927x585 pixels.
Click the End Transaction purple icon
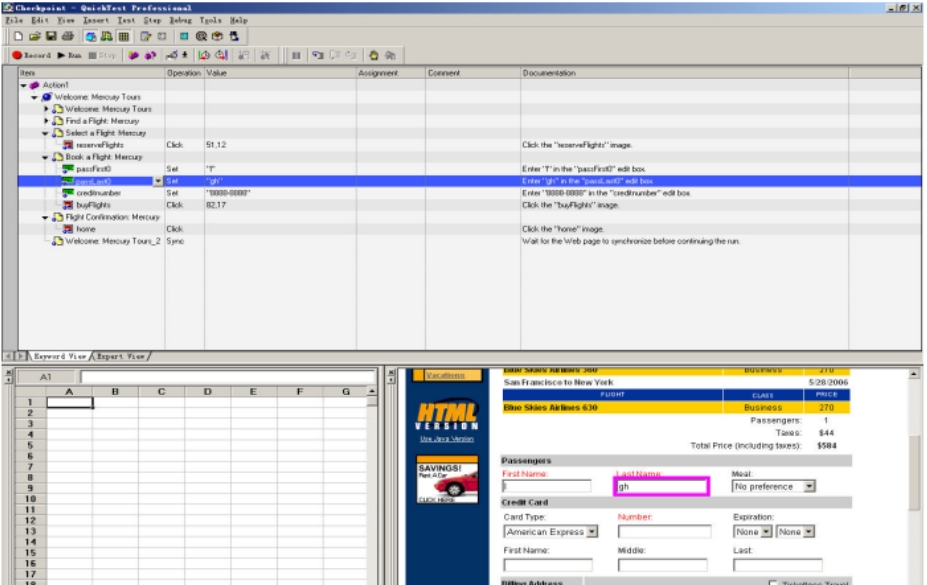point(150,56)
